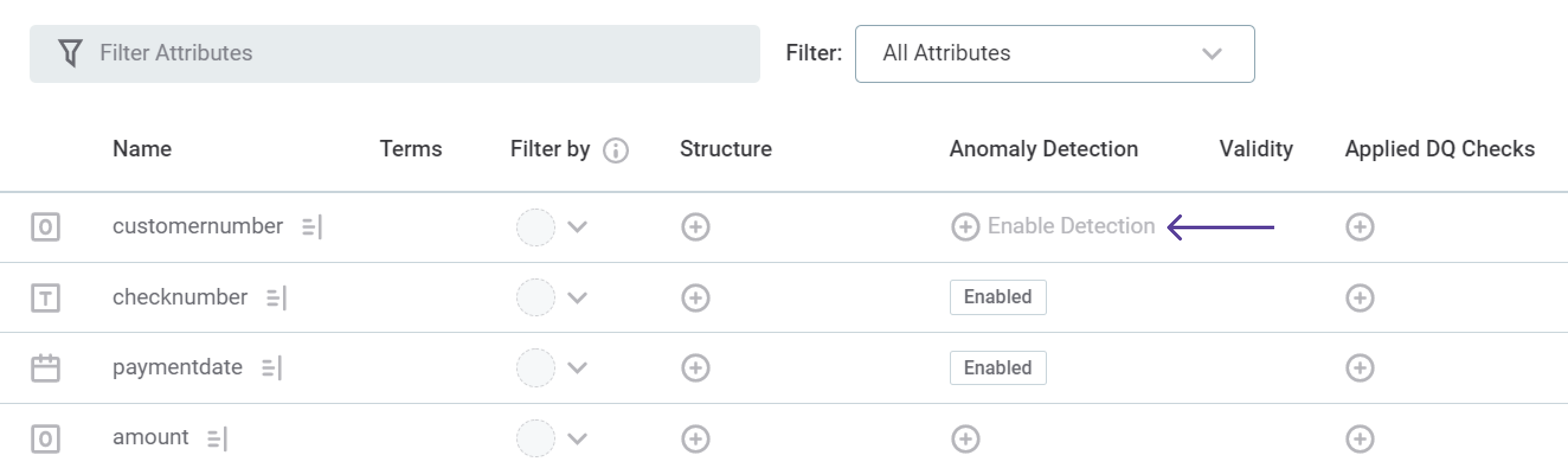Expand filter-by chevron for amount row
The image size is (1568, 468).
click(x=577, y=439)
